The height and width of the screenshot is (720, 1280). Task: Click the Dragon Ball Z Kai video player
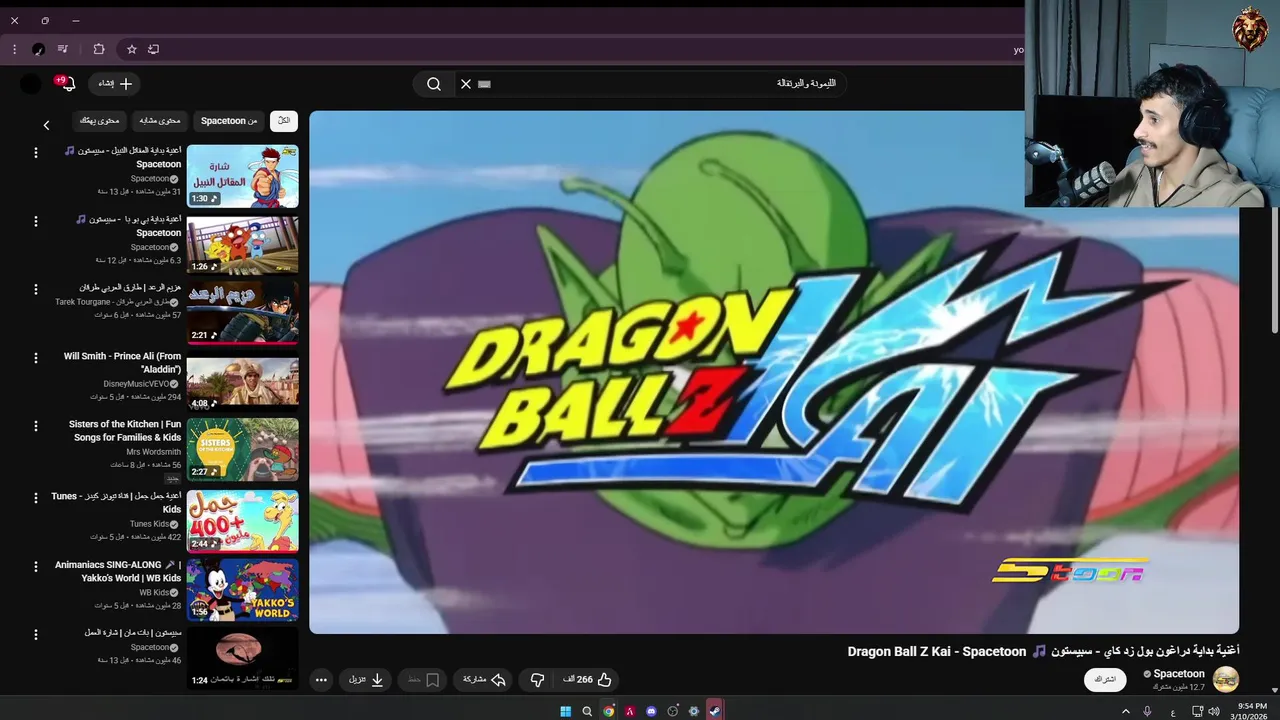(x=774, y=372)
